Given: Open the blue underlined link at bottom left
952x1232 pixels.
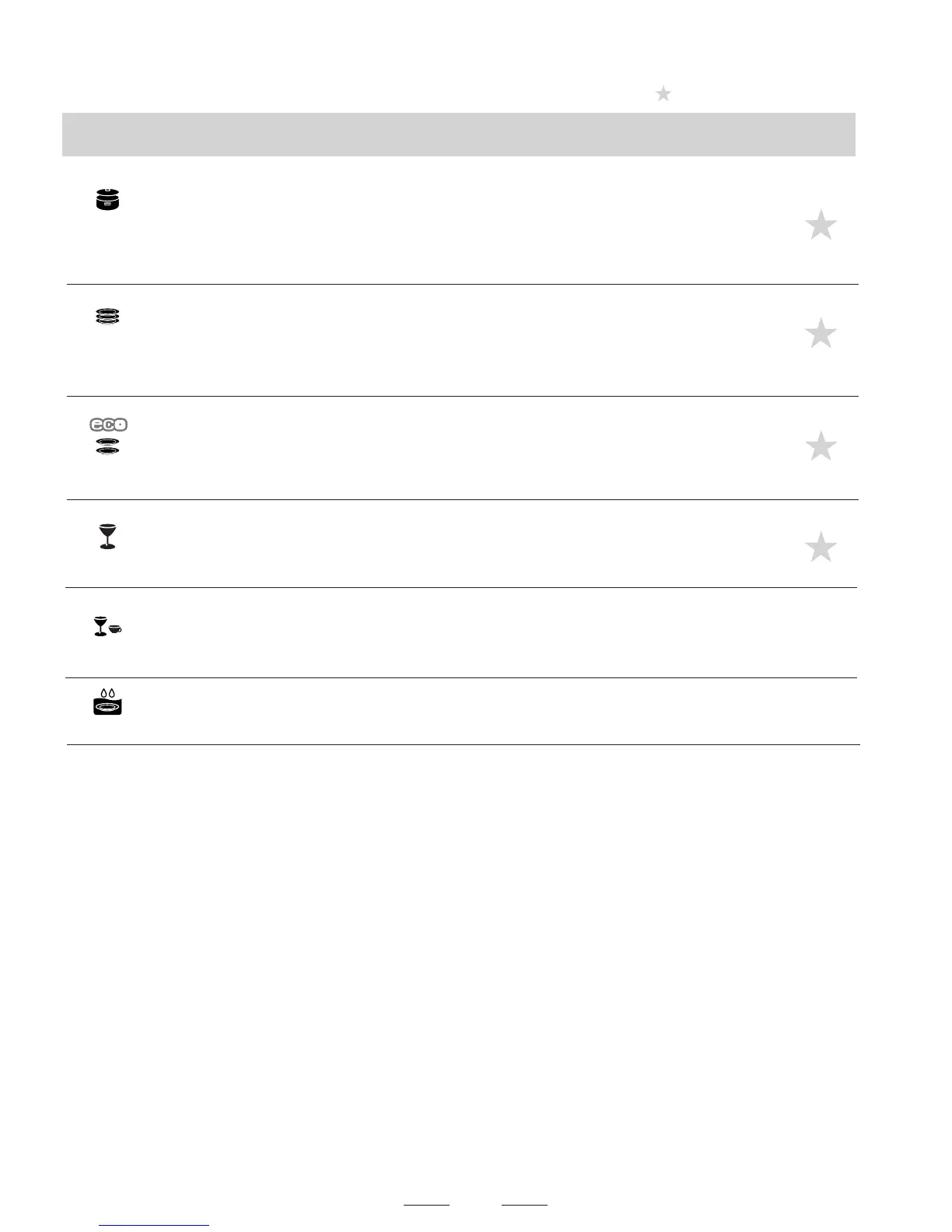Looking at the screenshot, I should tap(155, 1226).
